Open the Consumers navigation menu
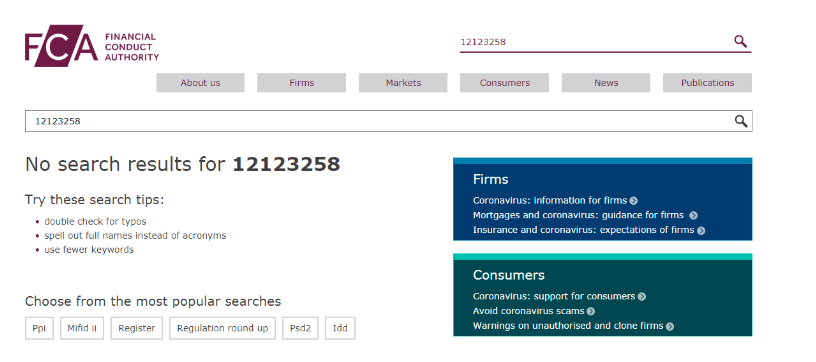The height and width of the screenshot is (362, 816). [505, 83]
